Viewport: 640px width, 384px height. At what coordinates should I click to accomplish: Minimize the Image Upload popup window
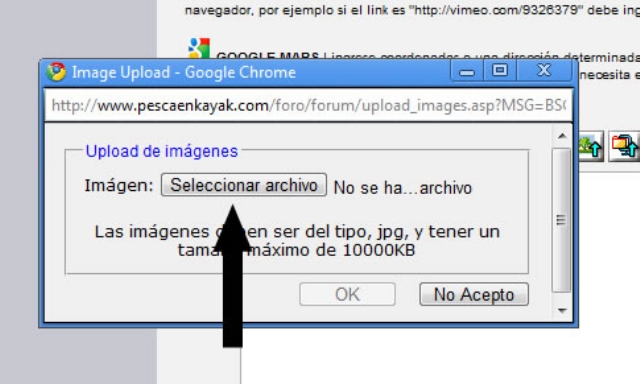pos(467,71)
